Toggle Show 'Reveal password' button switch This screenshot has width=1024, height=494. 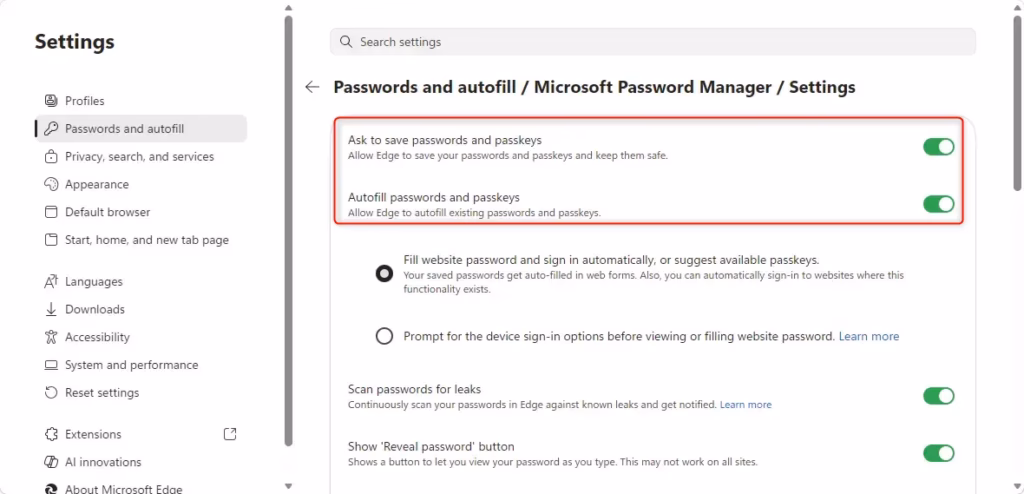point(938,453)
